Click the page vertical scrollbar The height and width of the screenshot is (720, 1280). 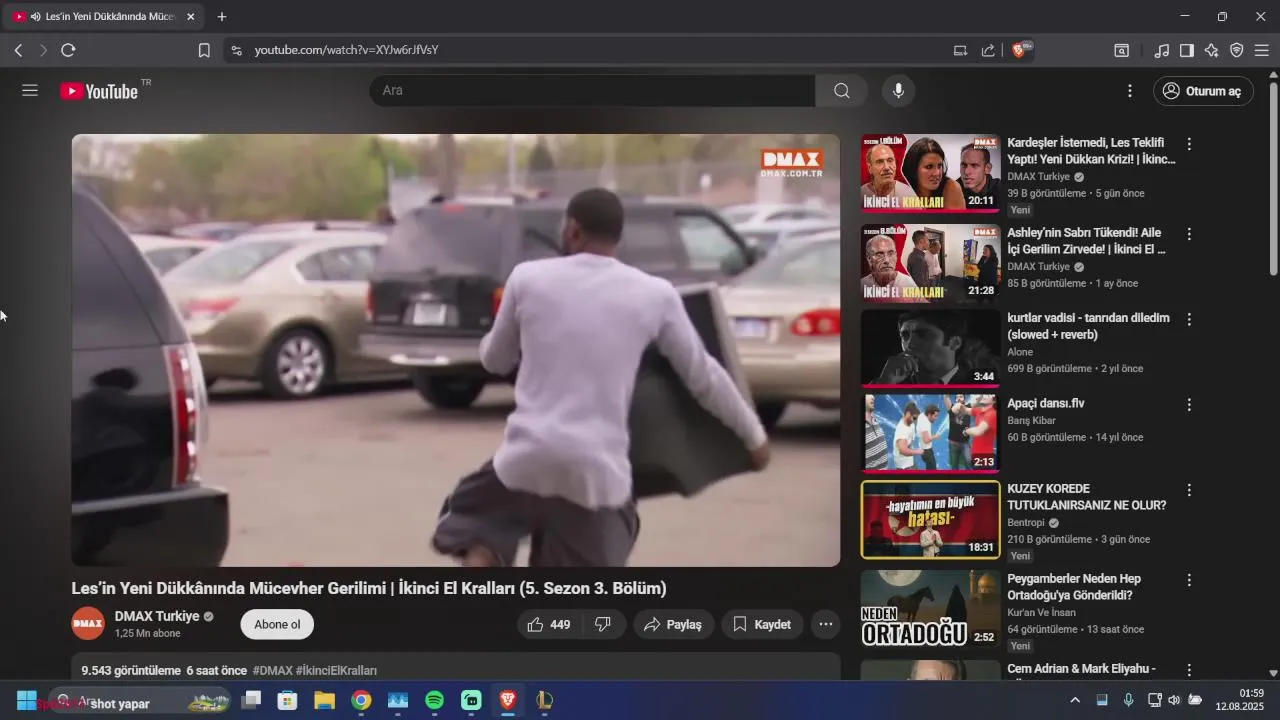point(1273,180)
